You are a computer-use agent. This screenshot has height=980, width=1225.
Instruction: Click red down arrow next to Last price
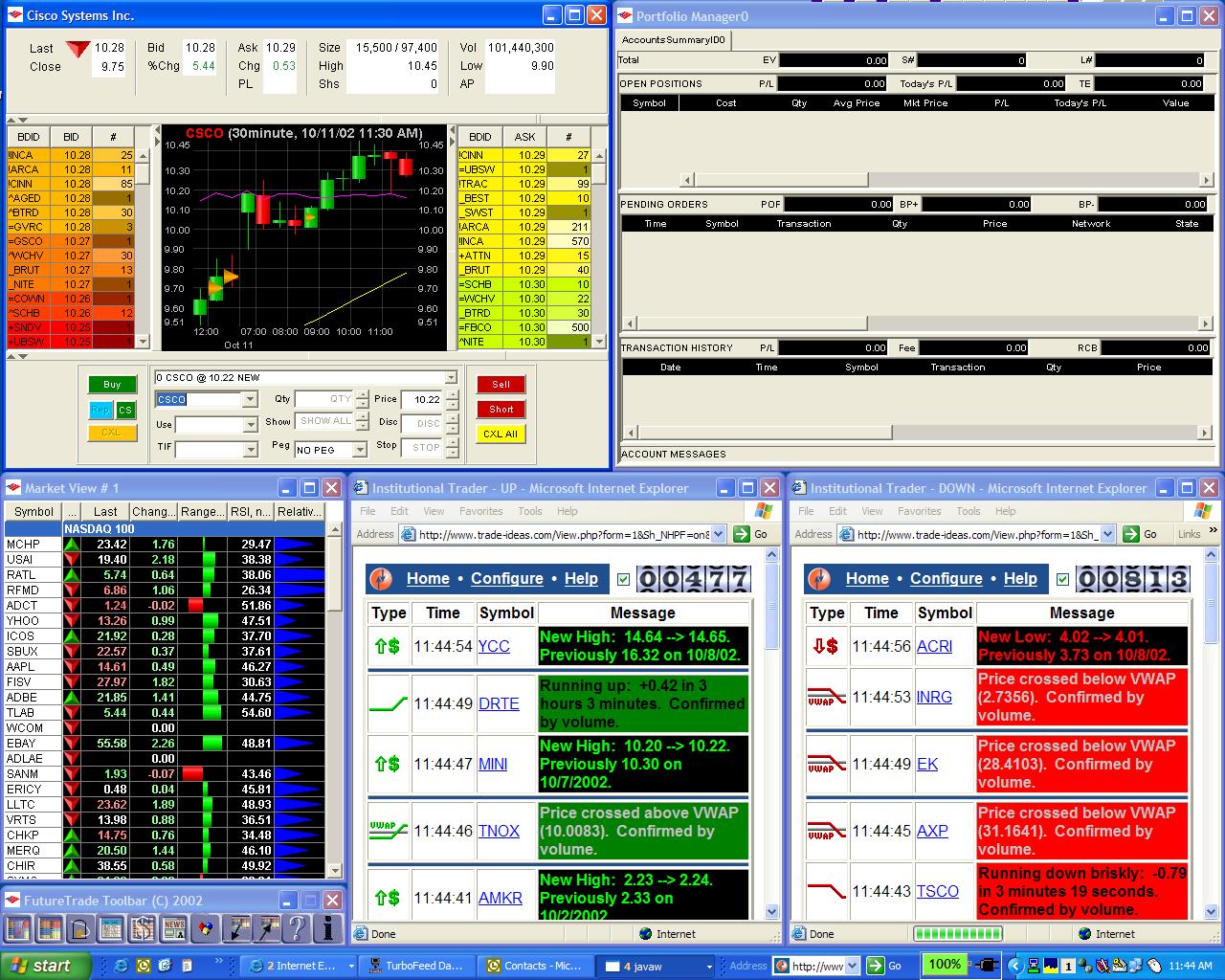click(x=78, y=49)
